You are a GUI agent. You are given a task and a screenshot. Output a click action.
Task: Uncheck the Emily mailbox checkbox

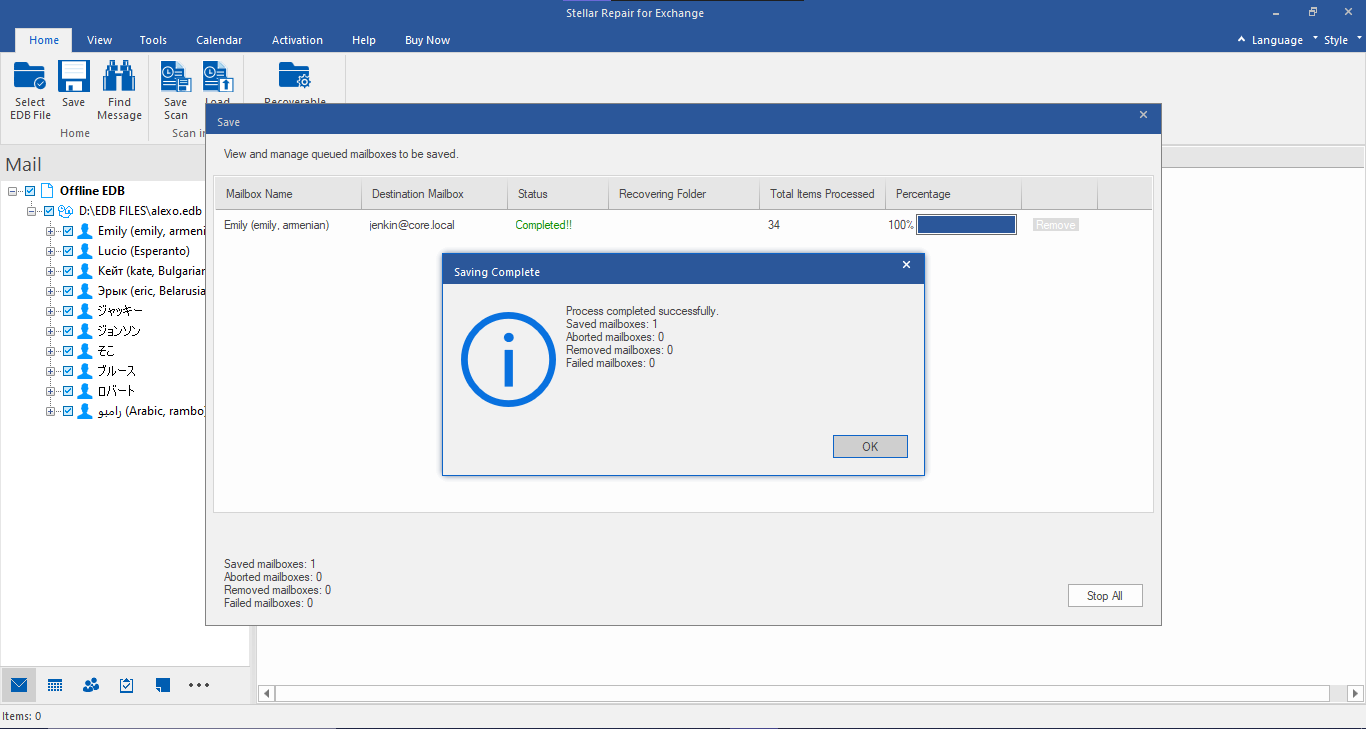pyautogui.click(x=68, y=231)
